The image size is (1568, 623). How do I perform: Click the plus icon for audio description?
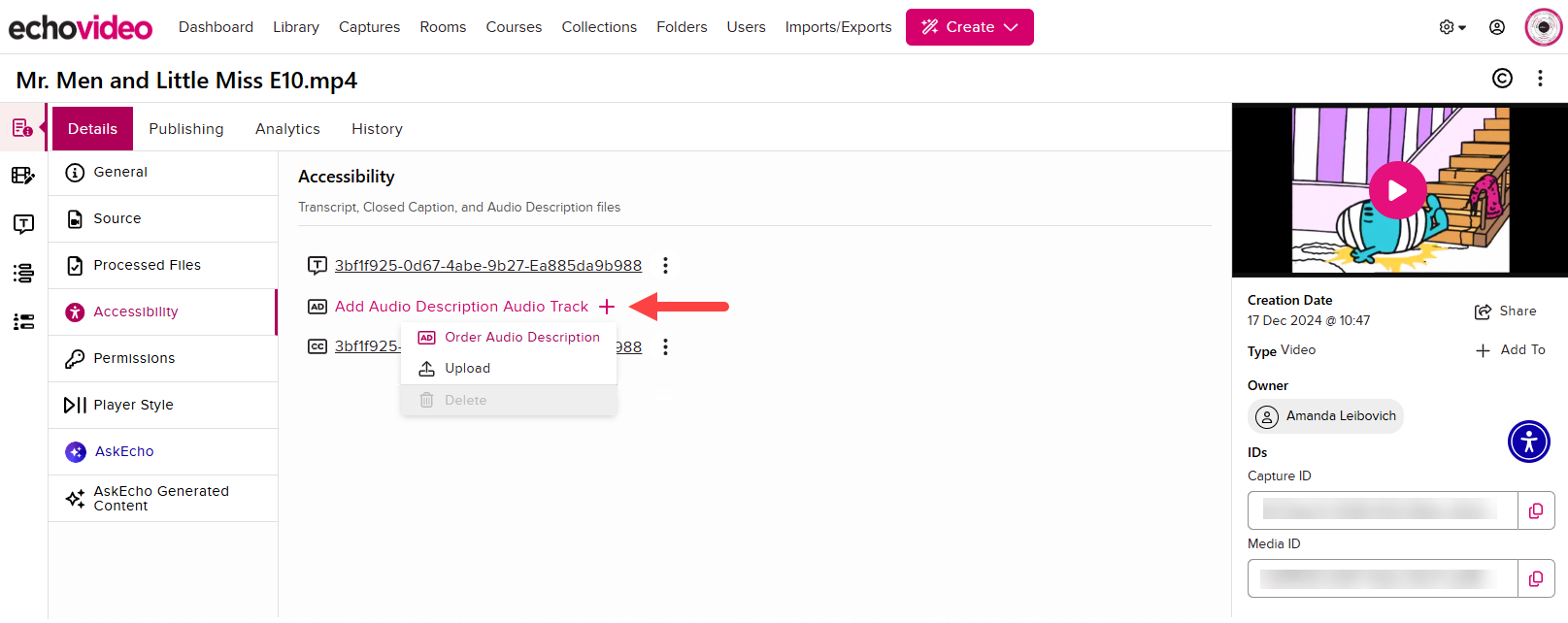tap(607, 307)
